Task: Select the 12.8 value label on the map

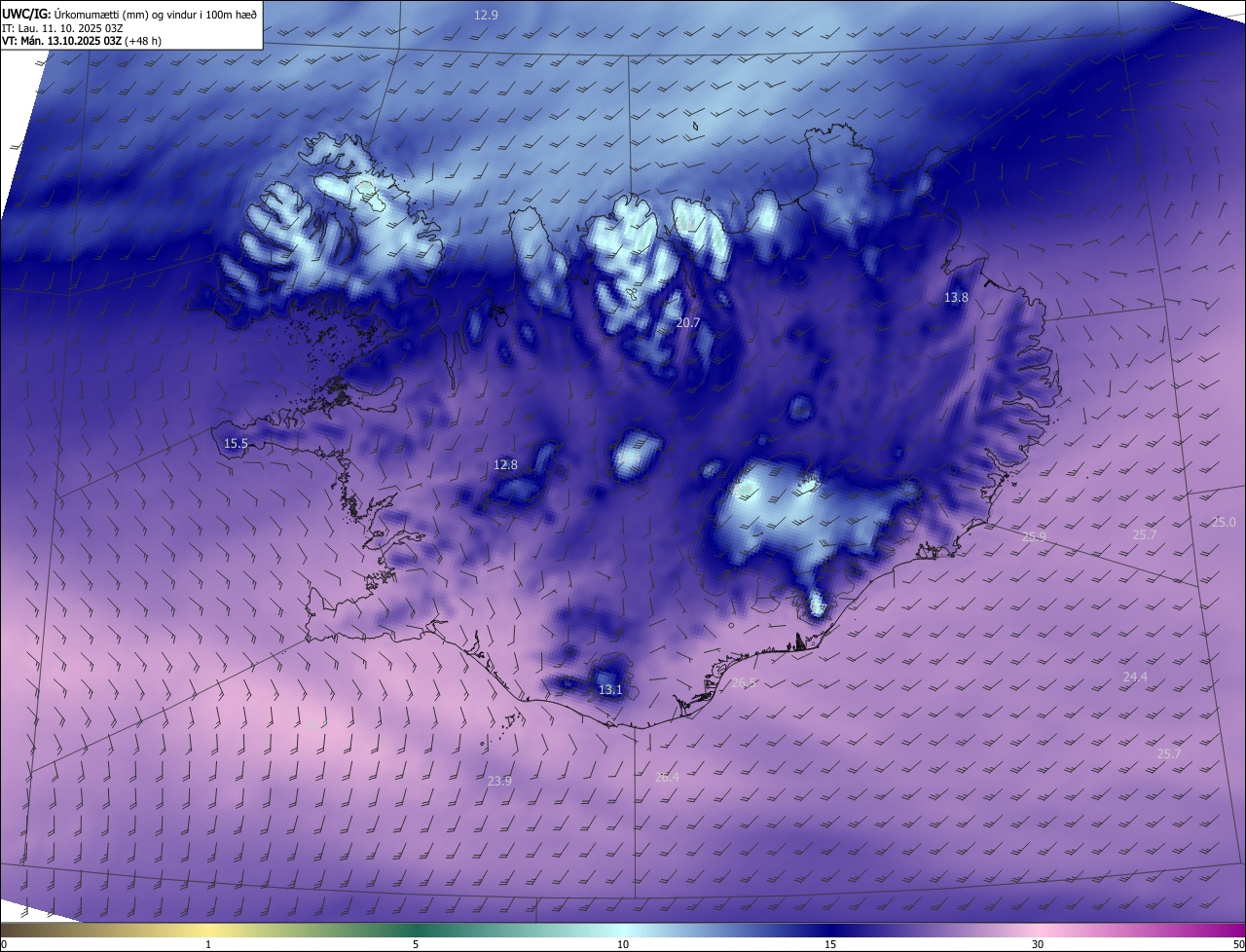Action: click(506, 465)
